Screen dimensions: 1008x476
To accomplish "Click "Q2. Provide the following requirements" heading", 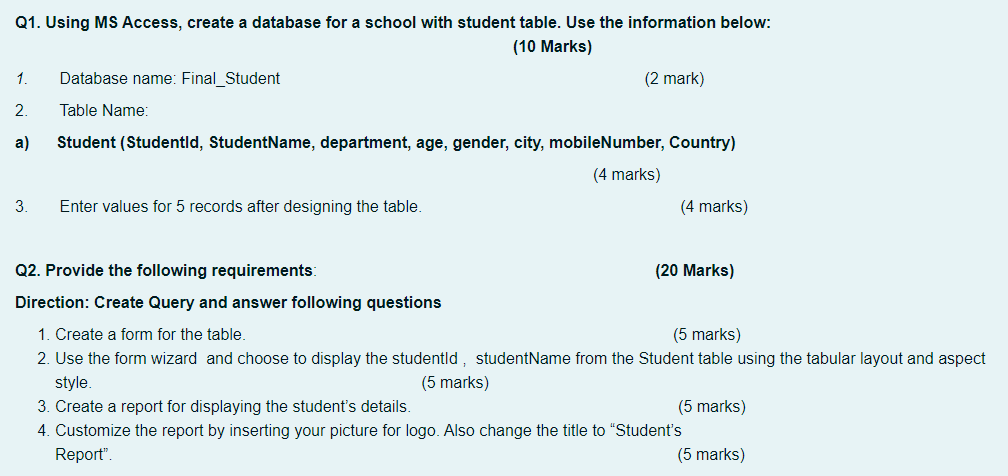I will 165,271.
